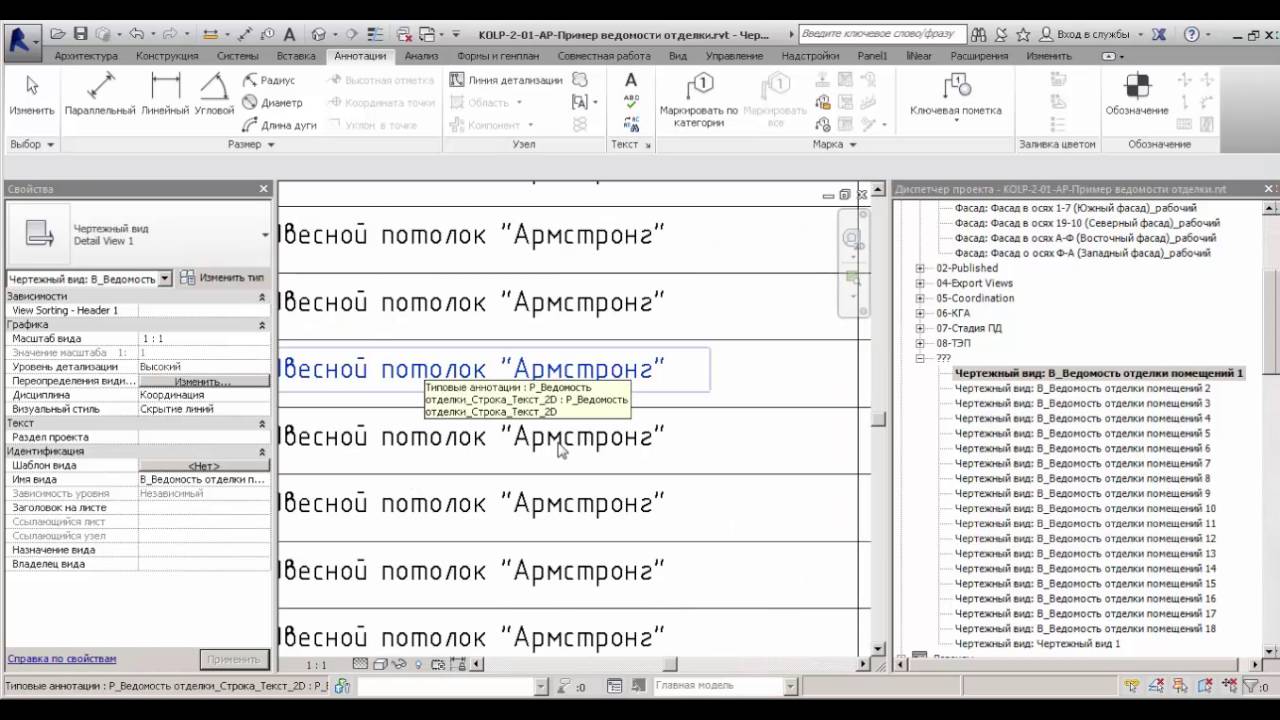The image size is (1280, 720).
Task: Expand the 07-Стадия ПД tree node
Action: point(920,328)
